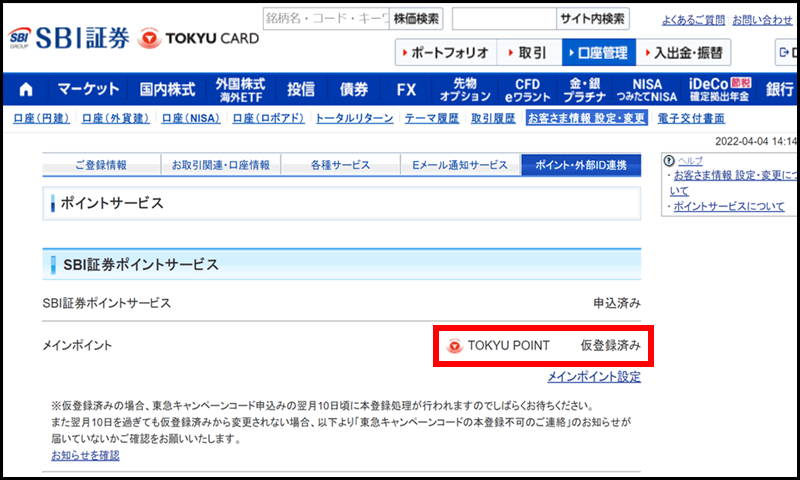Open the ヘルプ link in the sidebar
The image size is (800, 480).
pos(690,161)
